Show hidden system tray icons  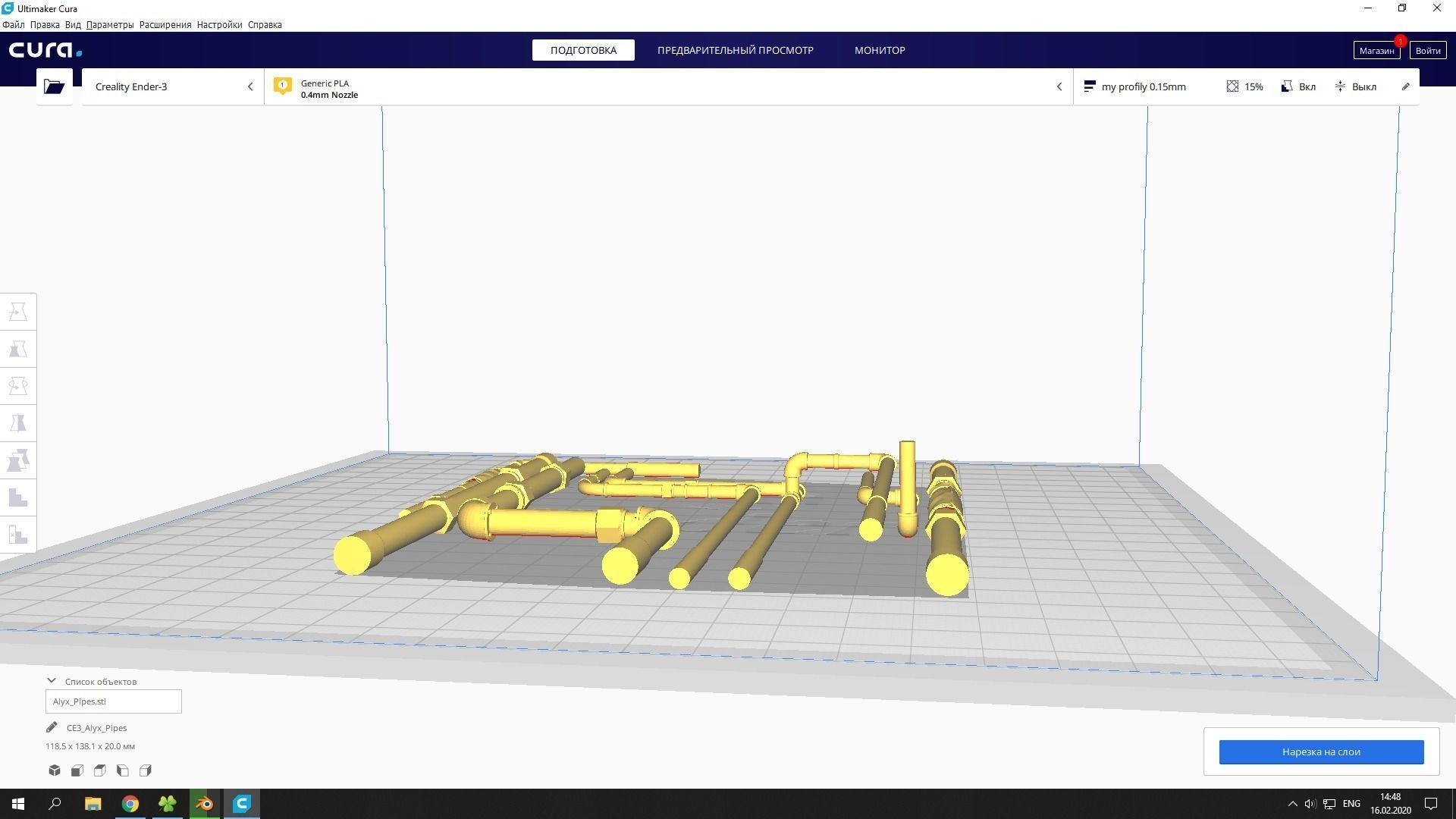pyautogui.click(x=1292, y=804)
